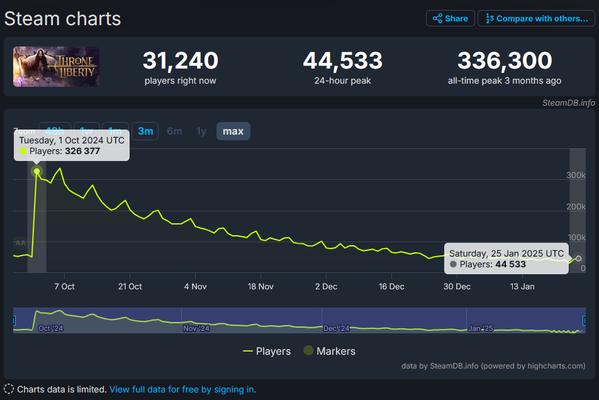
Task: Toggle the Players series in legend
Action: pyautogui.click(x=267, y=351)
